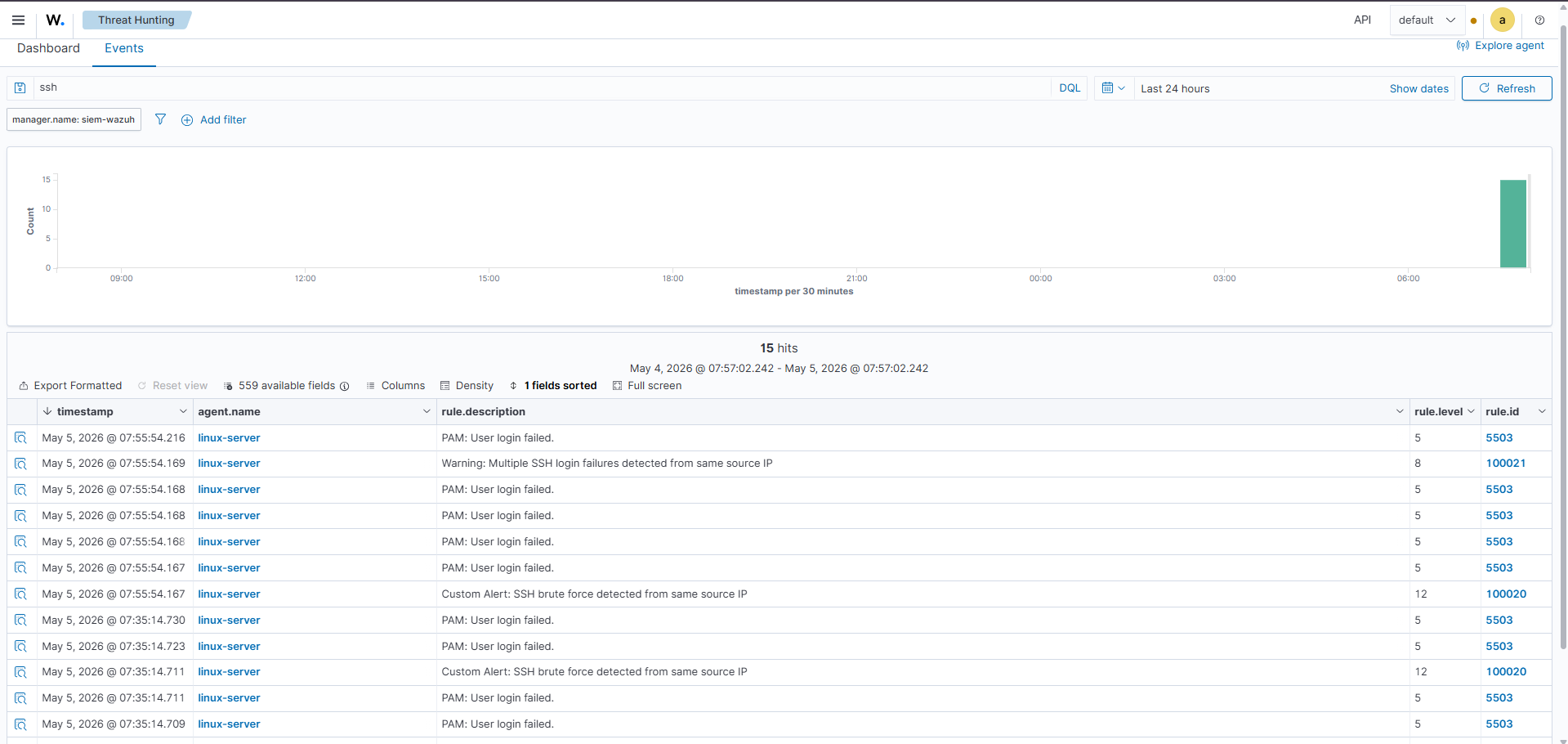Open rule.level column header menu
The height and width of the screenshot is (744, 1568).
pyautogui.click(x=1471, y=411)
